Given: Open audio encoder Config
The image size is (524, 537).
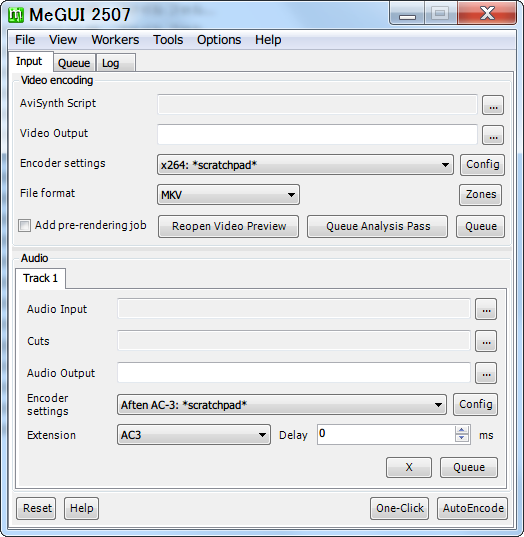Looking at the screenshot, I should (x=475, y=404).
